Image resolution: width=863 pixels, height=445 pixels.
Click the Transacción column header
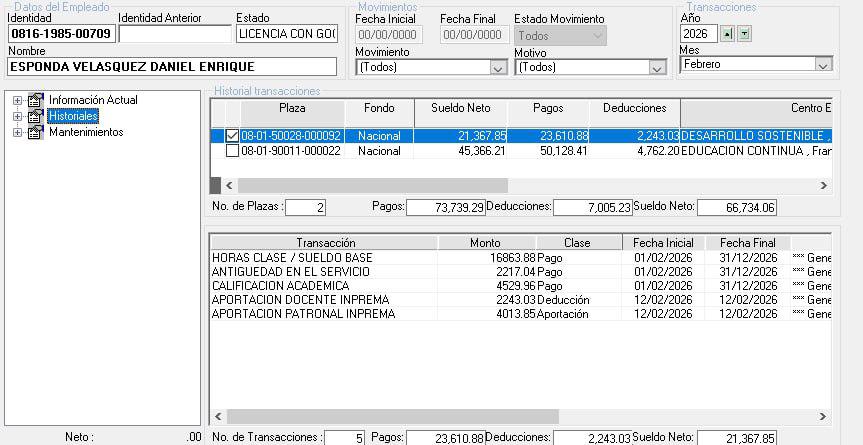325,243
